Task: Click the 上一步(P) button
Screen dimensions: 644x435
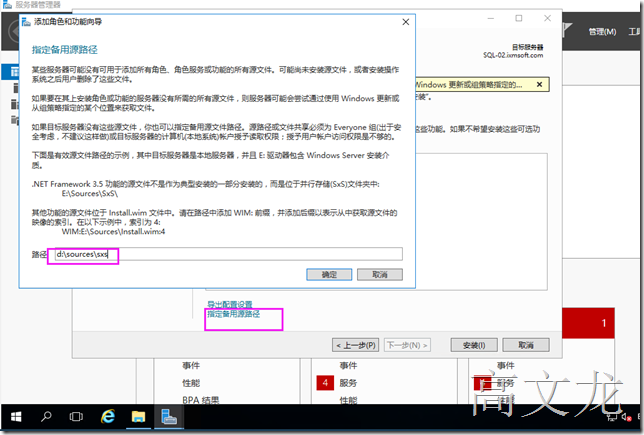Action: (x=356, y=345)
